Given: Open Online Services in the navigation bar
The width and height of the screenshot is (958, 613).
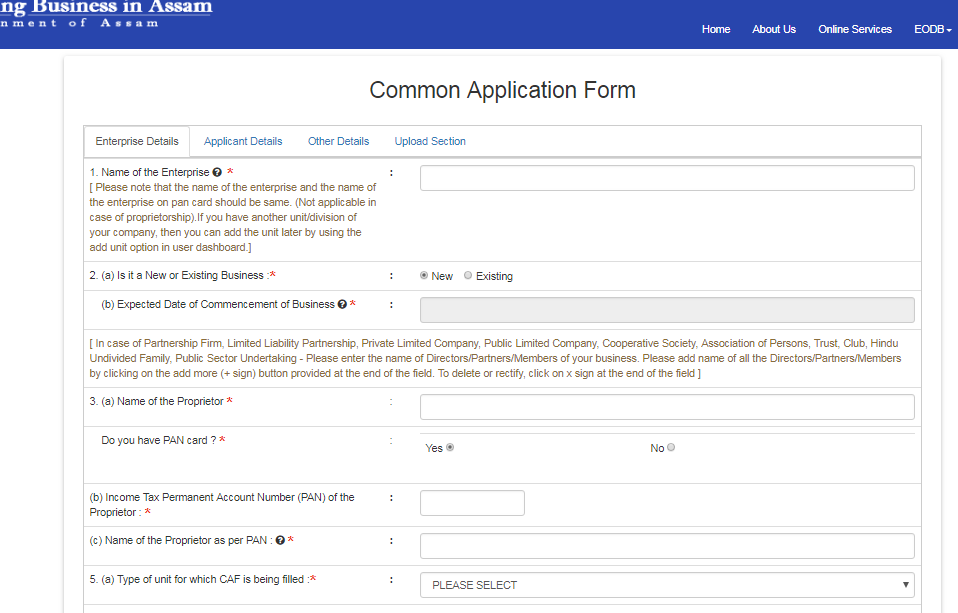Looking at the screenshot, I should coord(855,30).
